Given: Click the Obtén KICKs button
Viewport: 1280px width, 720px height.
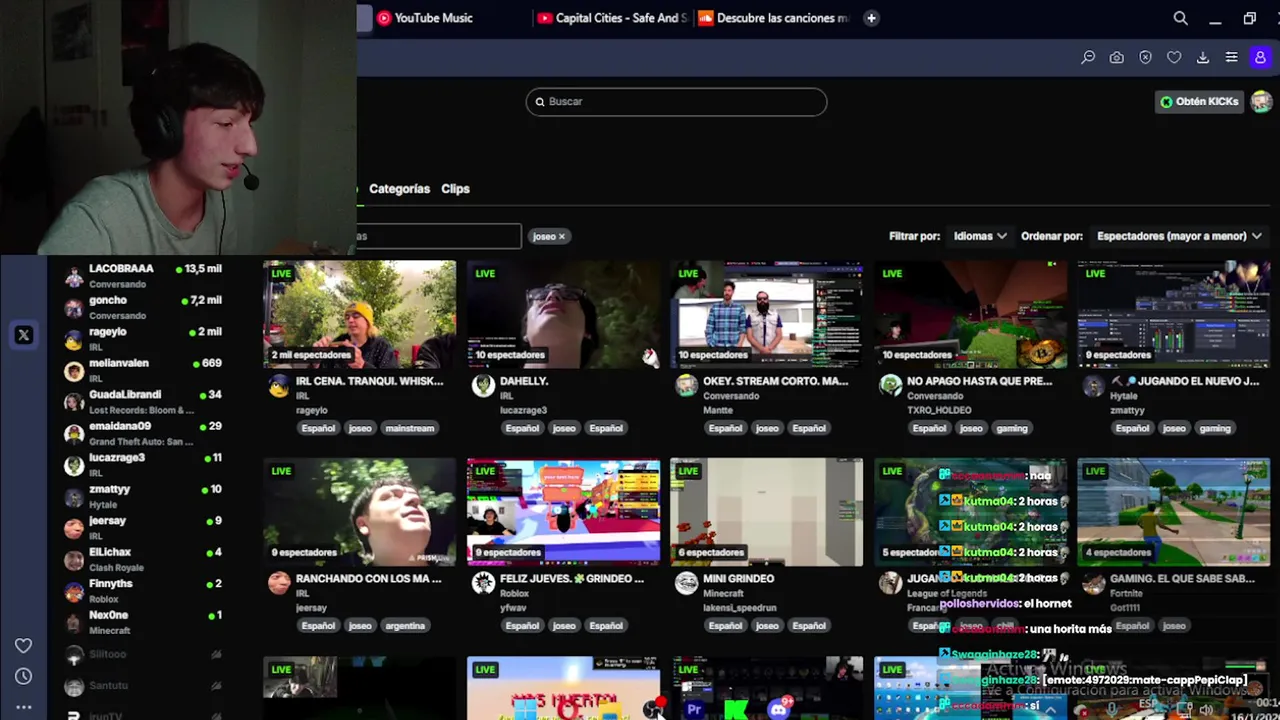Looking at the screenshot, I should tap(1199, 101).
